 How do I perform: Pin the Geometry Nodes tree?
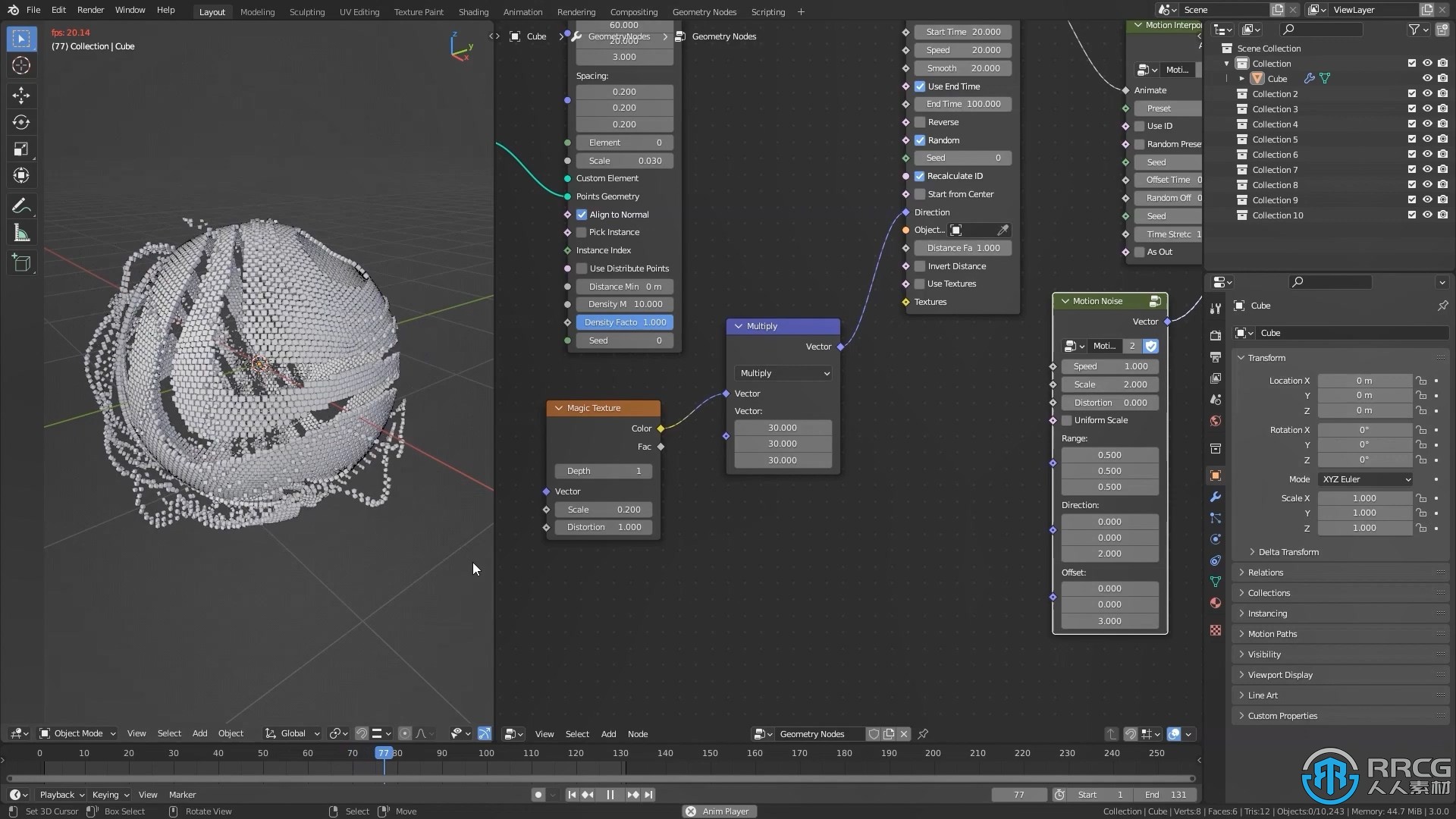(x=923, y=733)
